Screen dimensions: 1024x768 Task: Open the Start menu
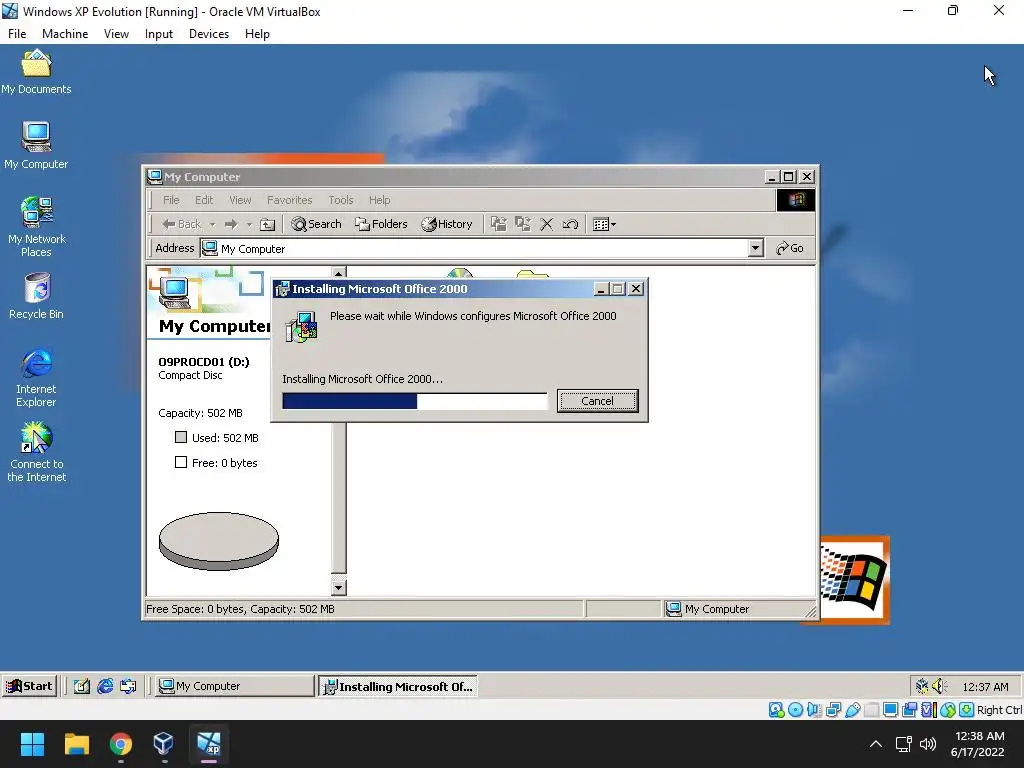(29, 686)
